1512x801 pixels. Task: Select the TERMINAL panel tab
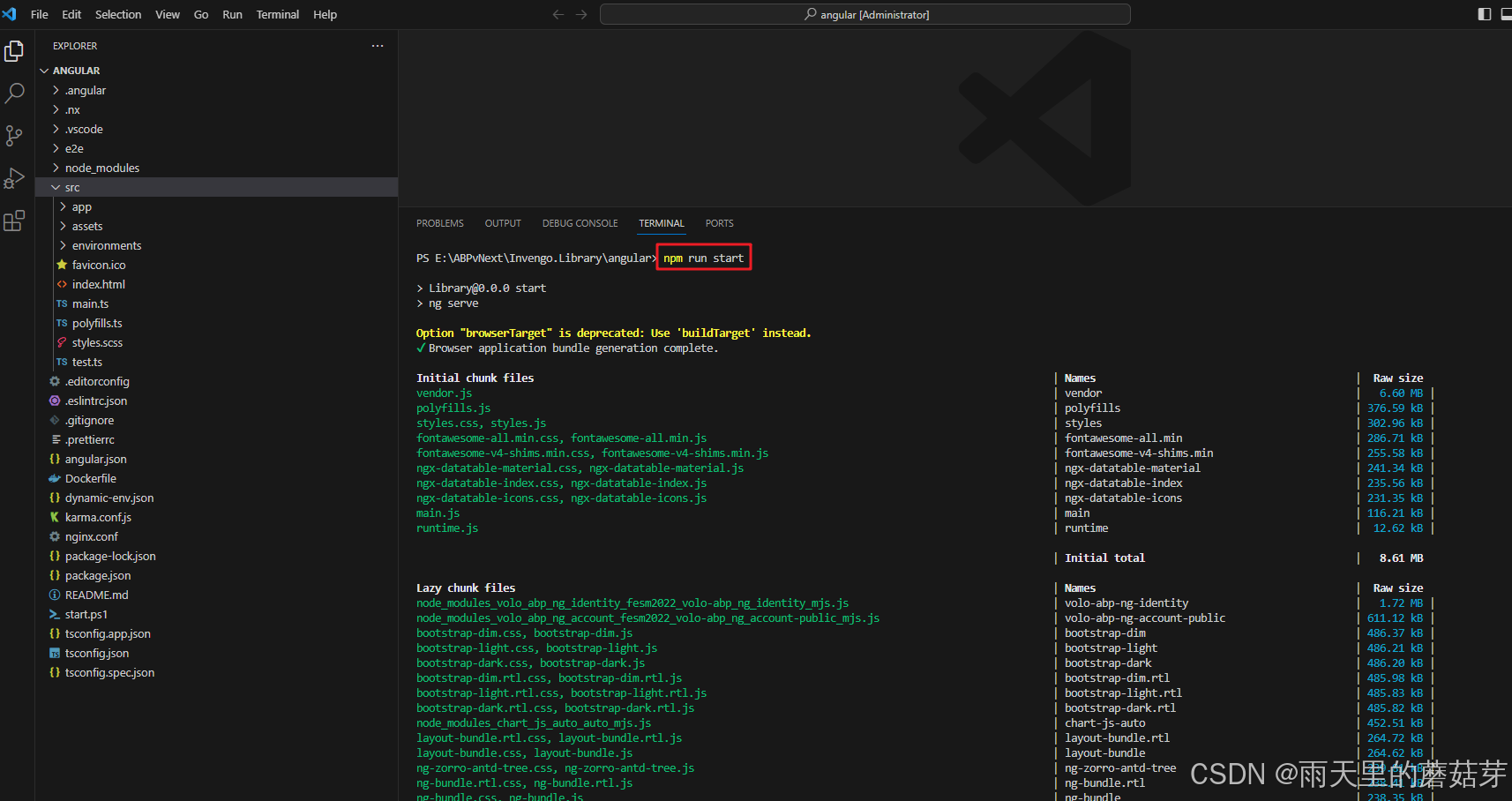tap(662, 223)
